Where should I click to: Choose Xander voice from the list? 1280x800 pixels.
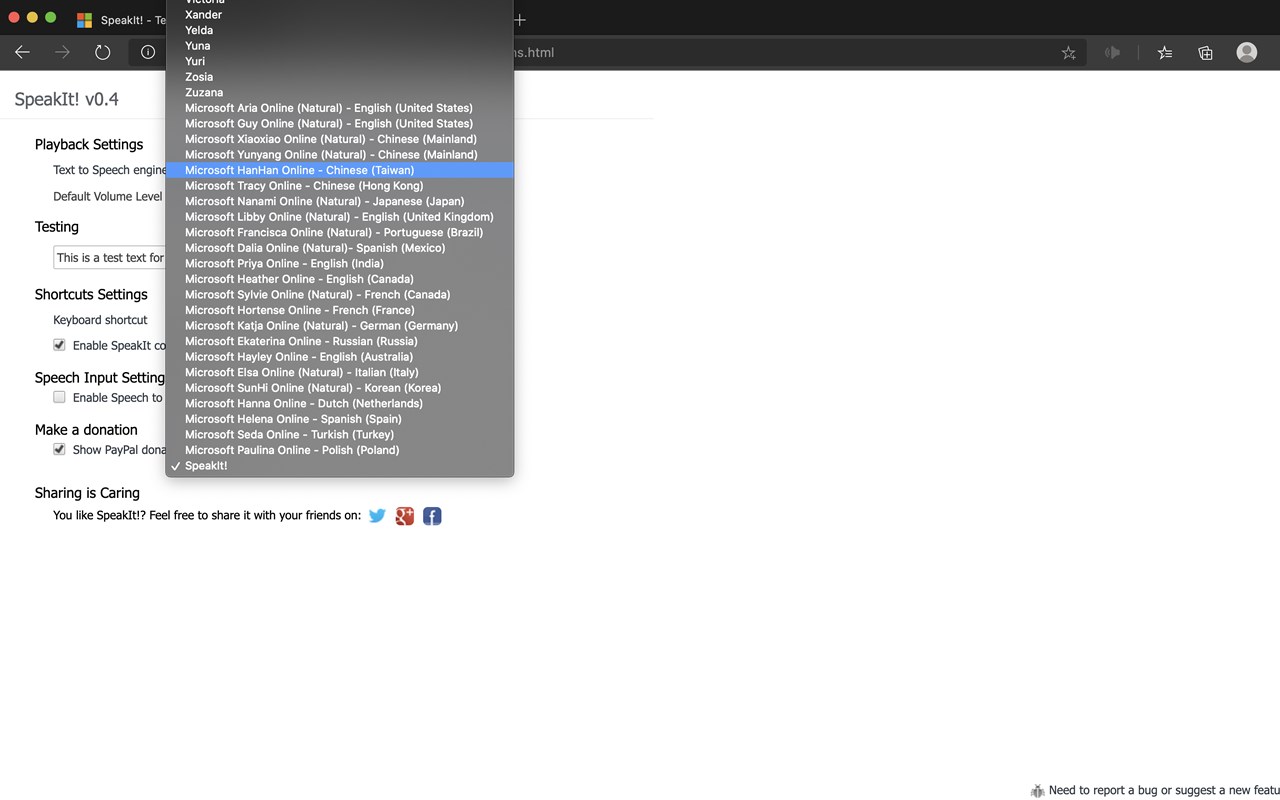(x=340, y=15)
